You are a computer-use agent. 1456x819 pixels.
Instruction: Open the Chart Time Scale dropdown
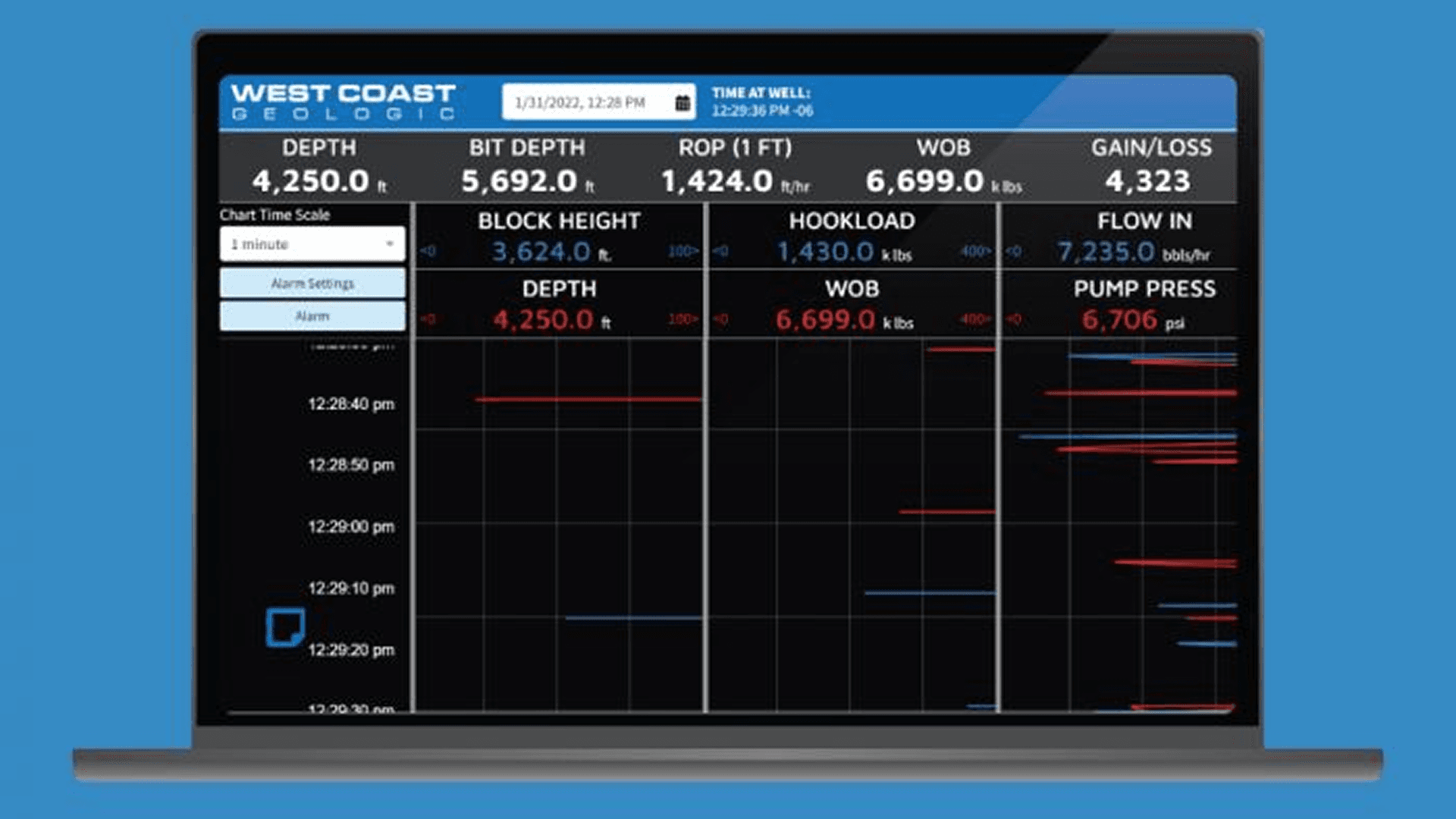pos(312,244)
